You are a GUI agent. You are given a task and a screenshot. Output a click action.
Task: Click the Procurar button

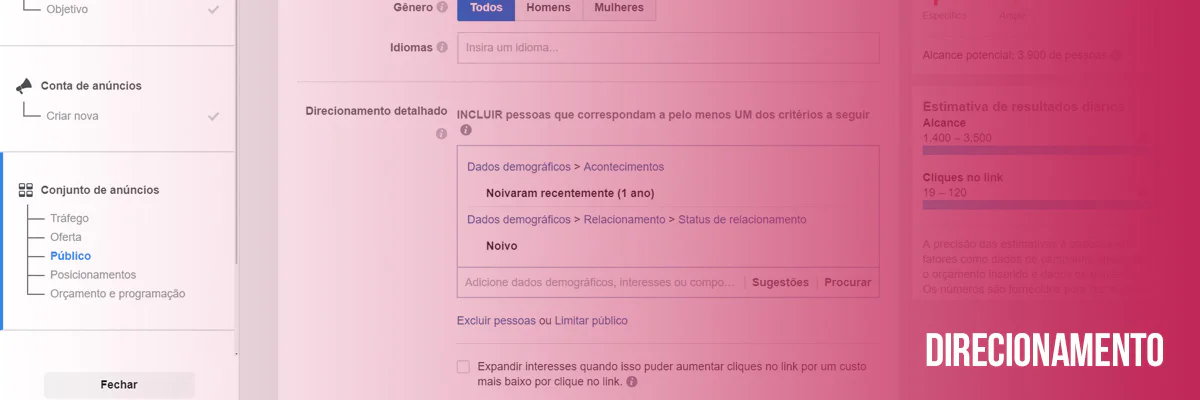pos(847,283)
